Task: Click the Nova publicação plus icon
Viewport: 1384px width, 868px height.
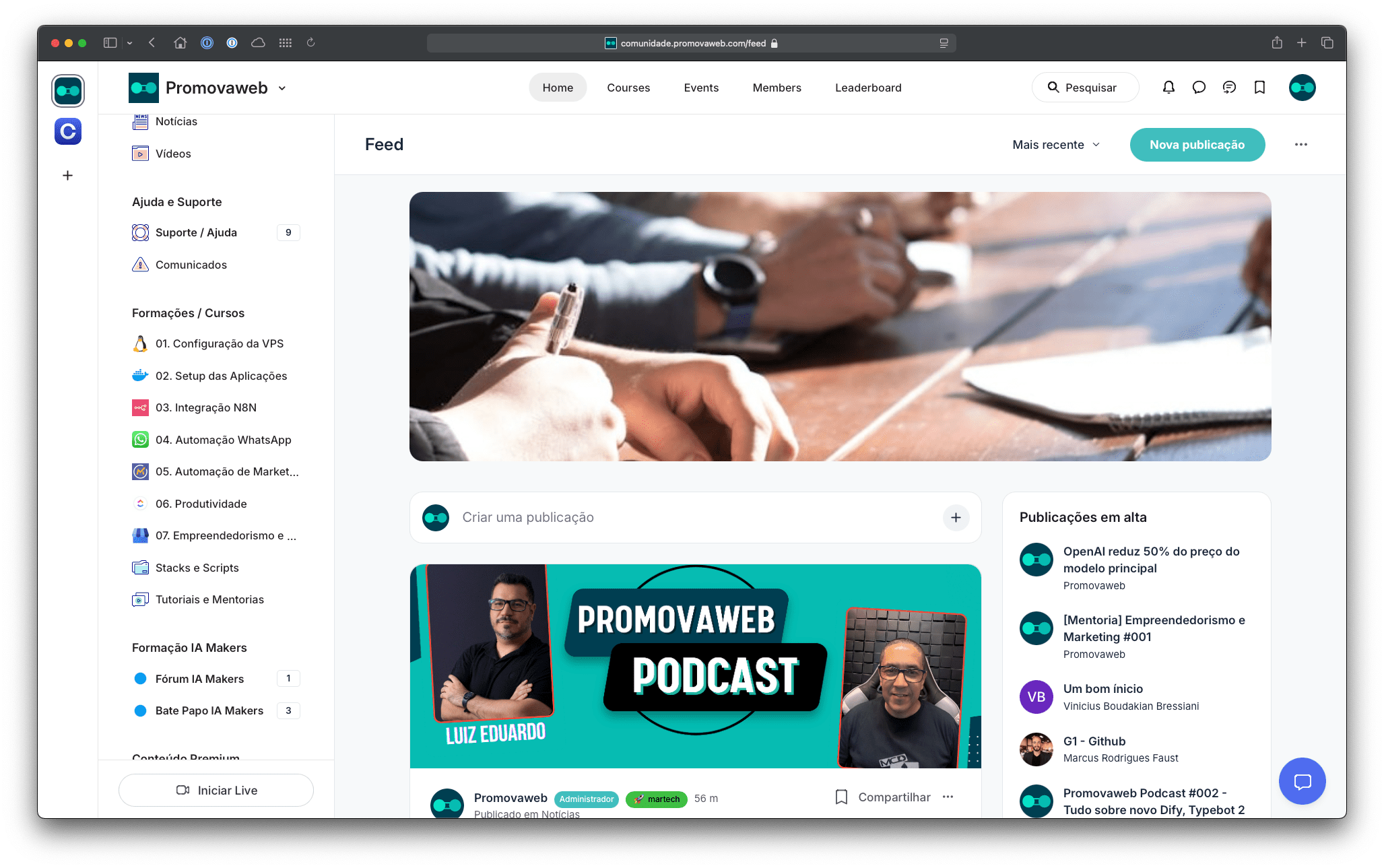Action: pyautogui.click(x=956, y=517)
